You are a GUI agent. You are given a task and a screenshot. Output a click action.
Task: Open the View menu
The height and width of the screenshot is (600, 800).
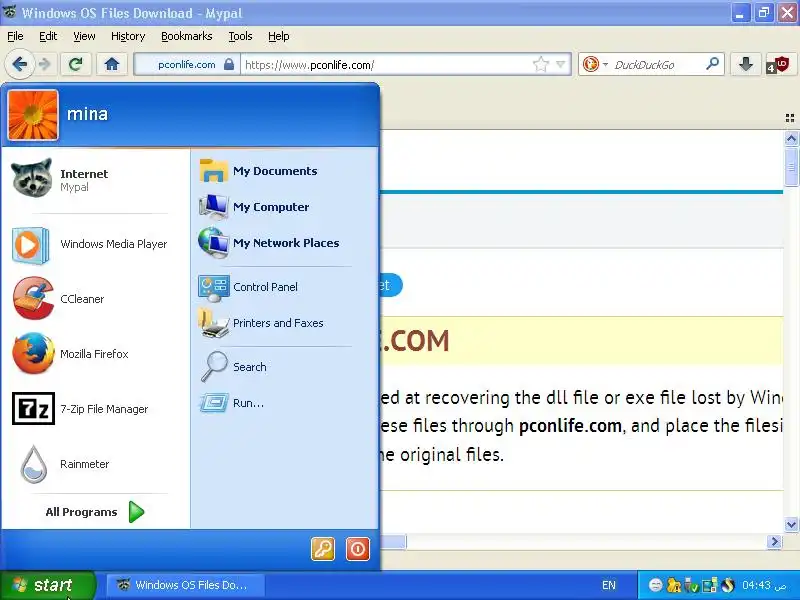click(x=84, y=36)
